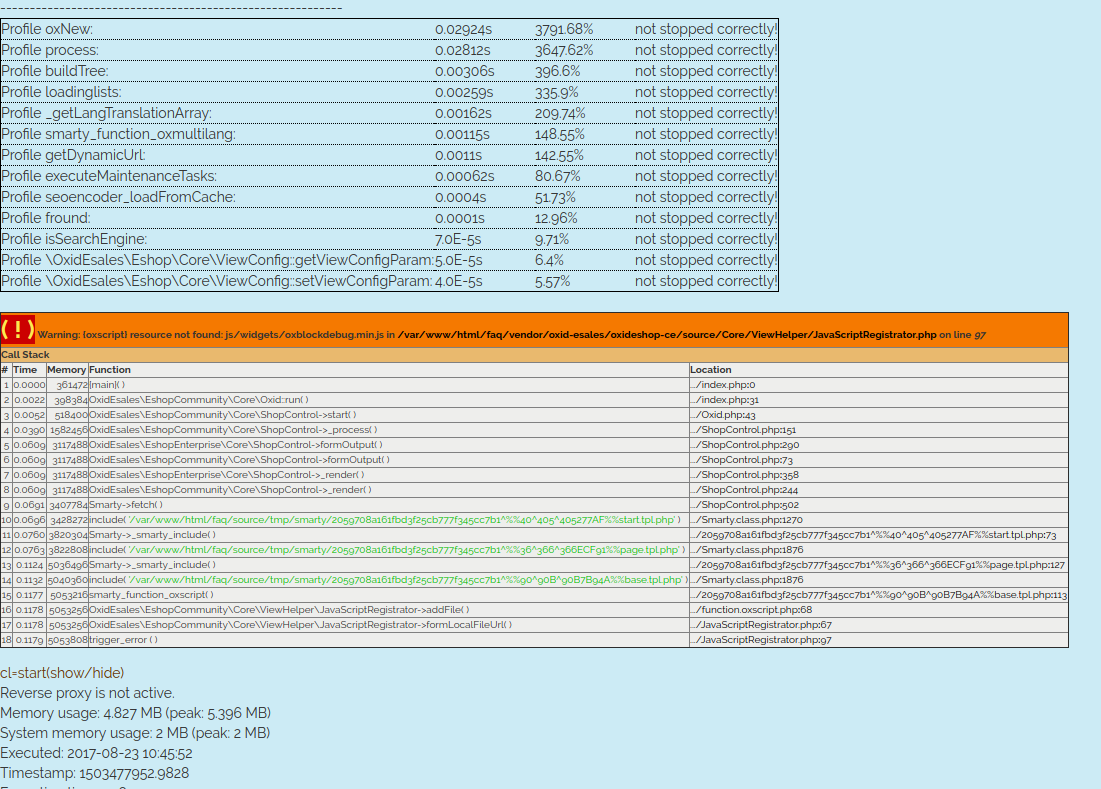
Task: Click the Function column header
Action: click(110, 370)
